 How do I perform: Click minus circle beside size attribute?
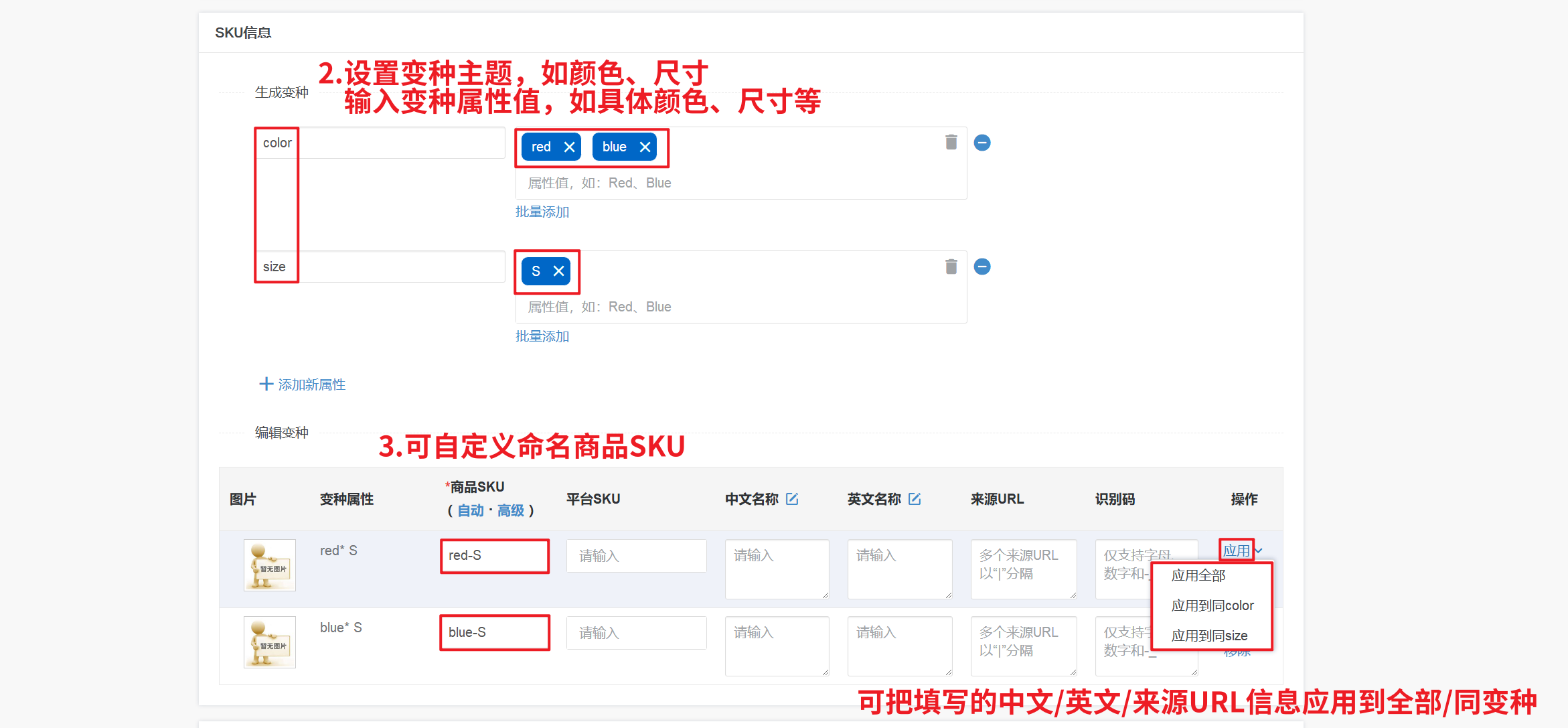pos(982,267)
